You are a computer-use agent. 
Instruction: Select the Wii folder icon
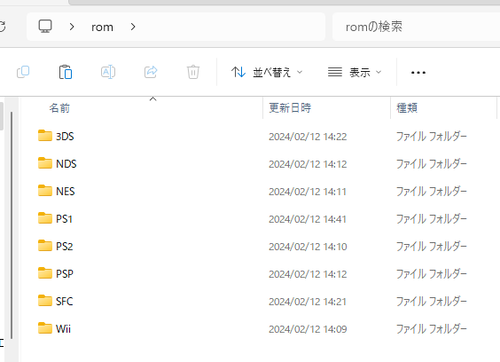click(x=45, y=328)
